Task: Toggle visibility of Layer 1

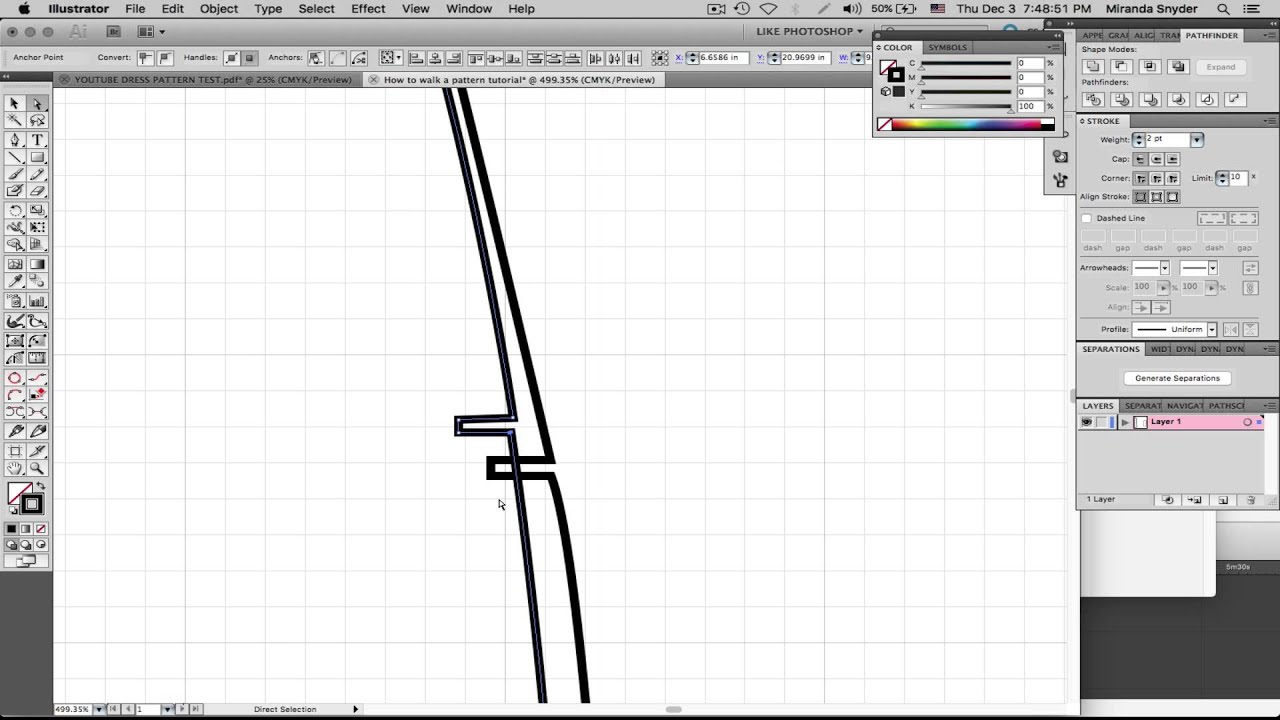Action: coord(1087,422)
